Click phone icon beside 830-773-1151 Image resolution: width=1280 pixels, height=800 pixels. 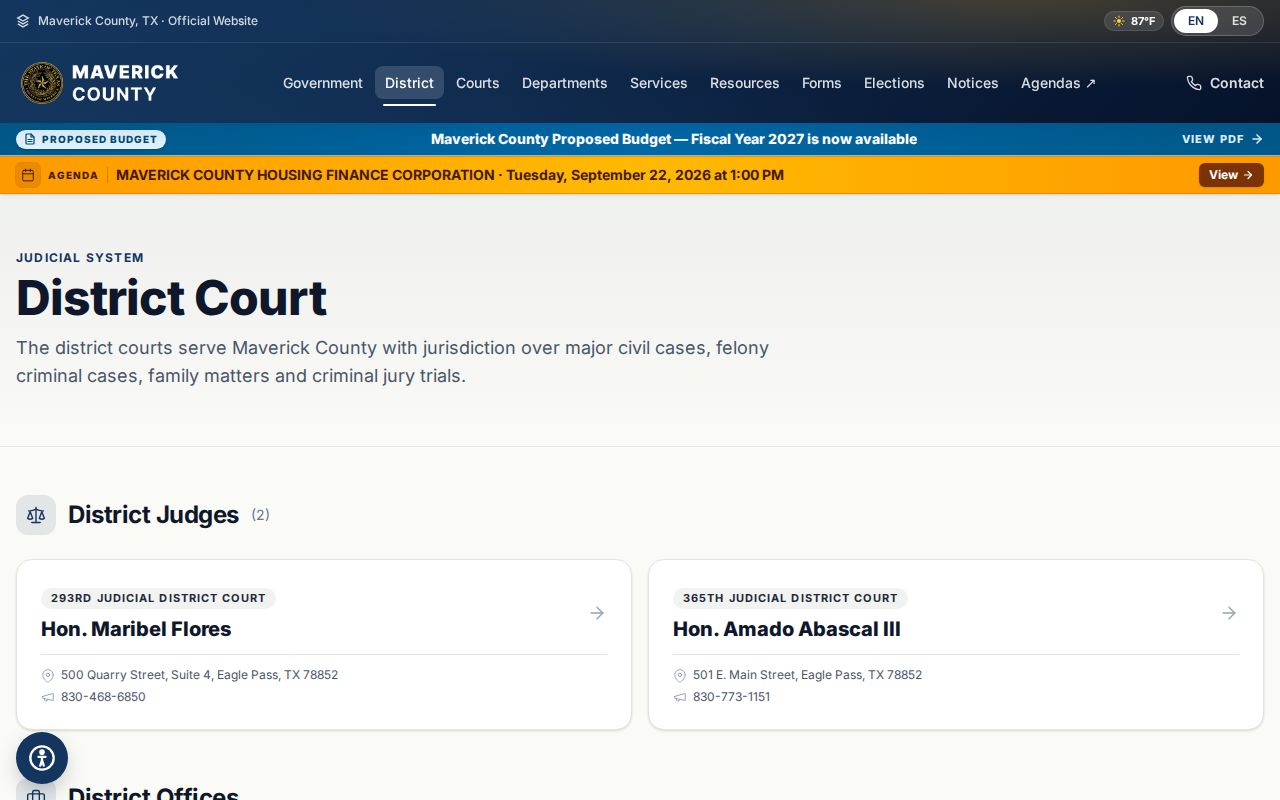(680, 697)
